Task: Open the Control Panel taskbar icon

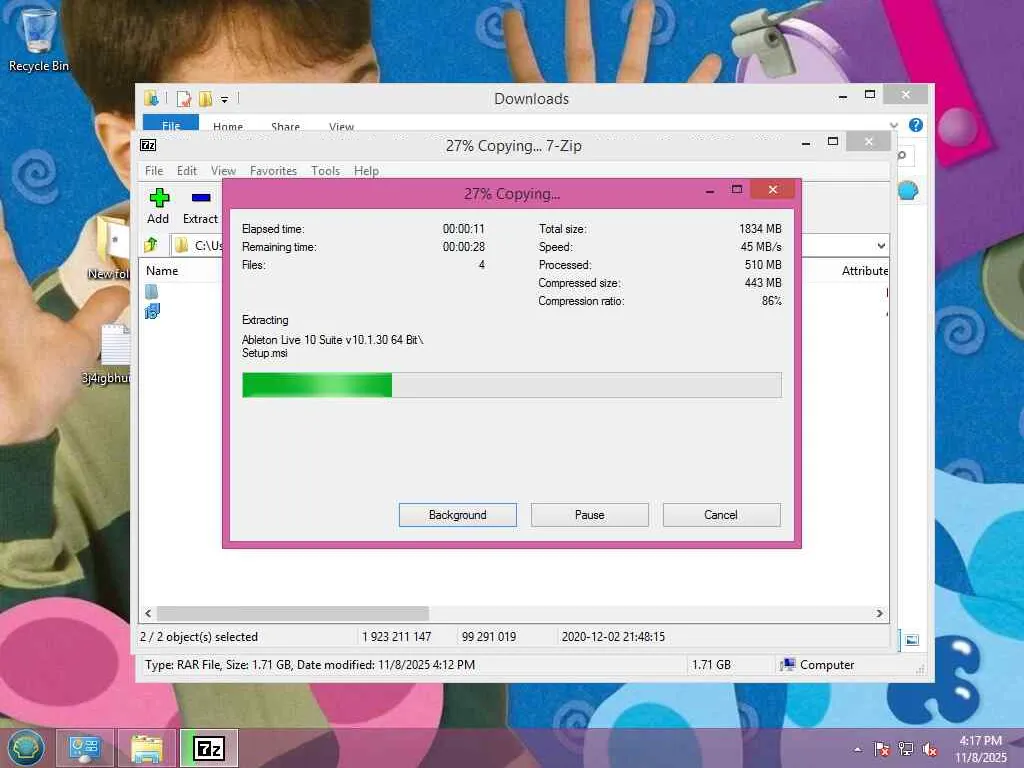Action: pos(85,748)
